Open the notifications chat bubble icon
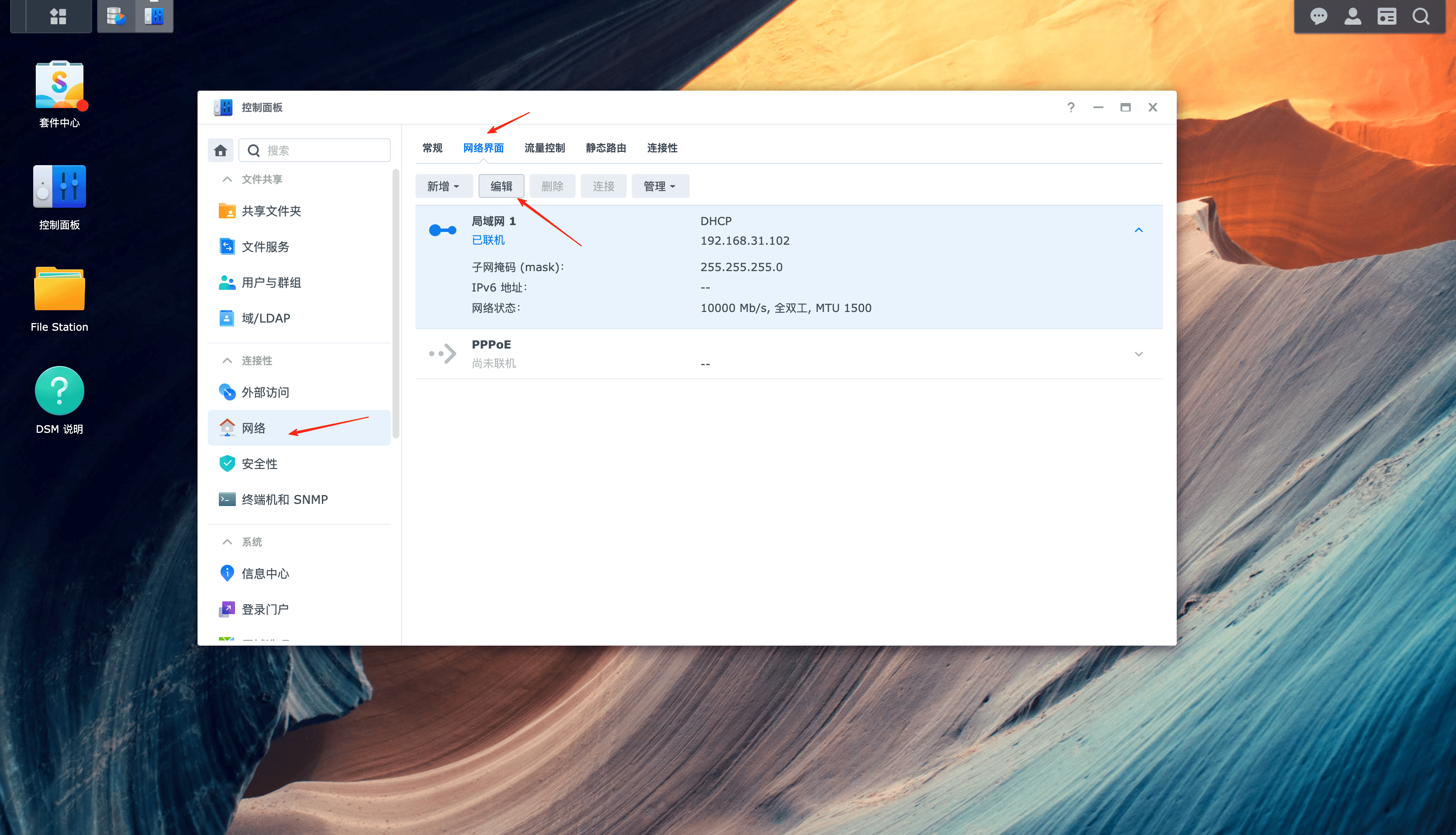 (x=1318, y=16)
